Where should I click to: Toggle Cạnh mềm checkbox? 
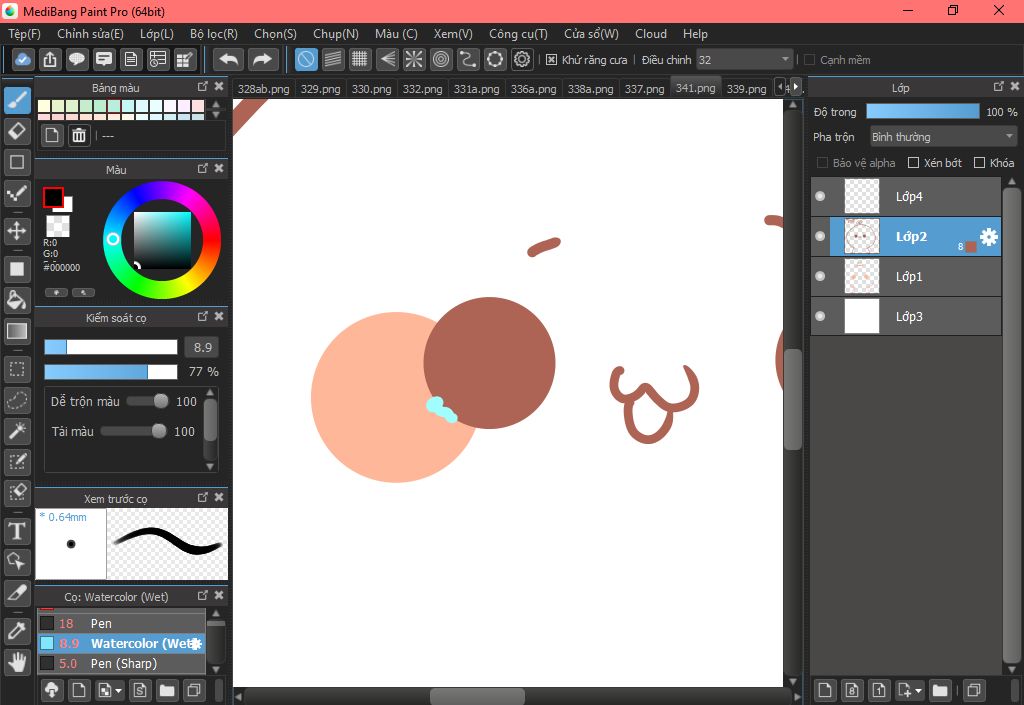click(x=809, y=59)
